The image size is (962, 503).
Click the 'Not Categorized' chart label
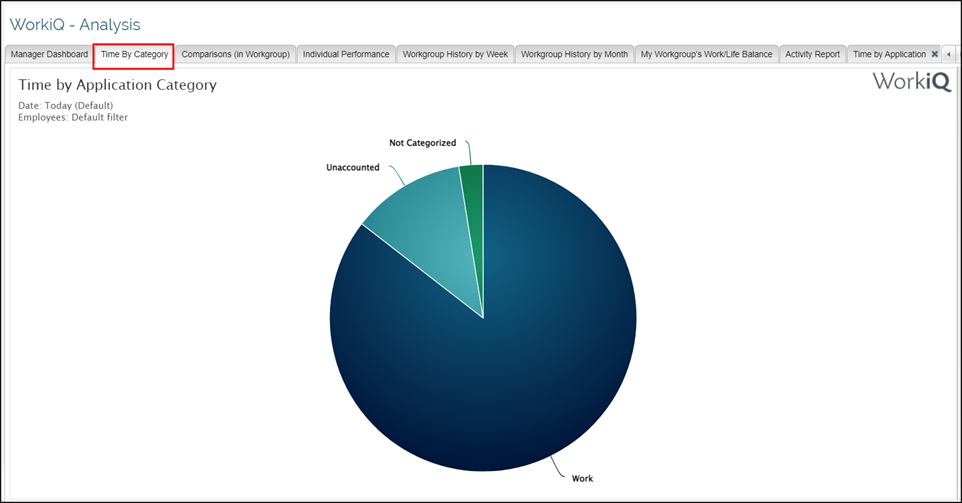point(423,143)
